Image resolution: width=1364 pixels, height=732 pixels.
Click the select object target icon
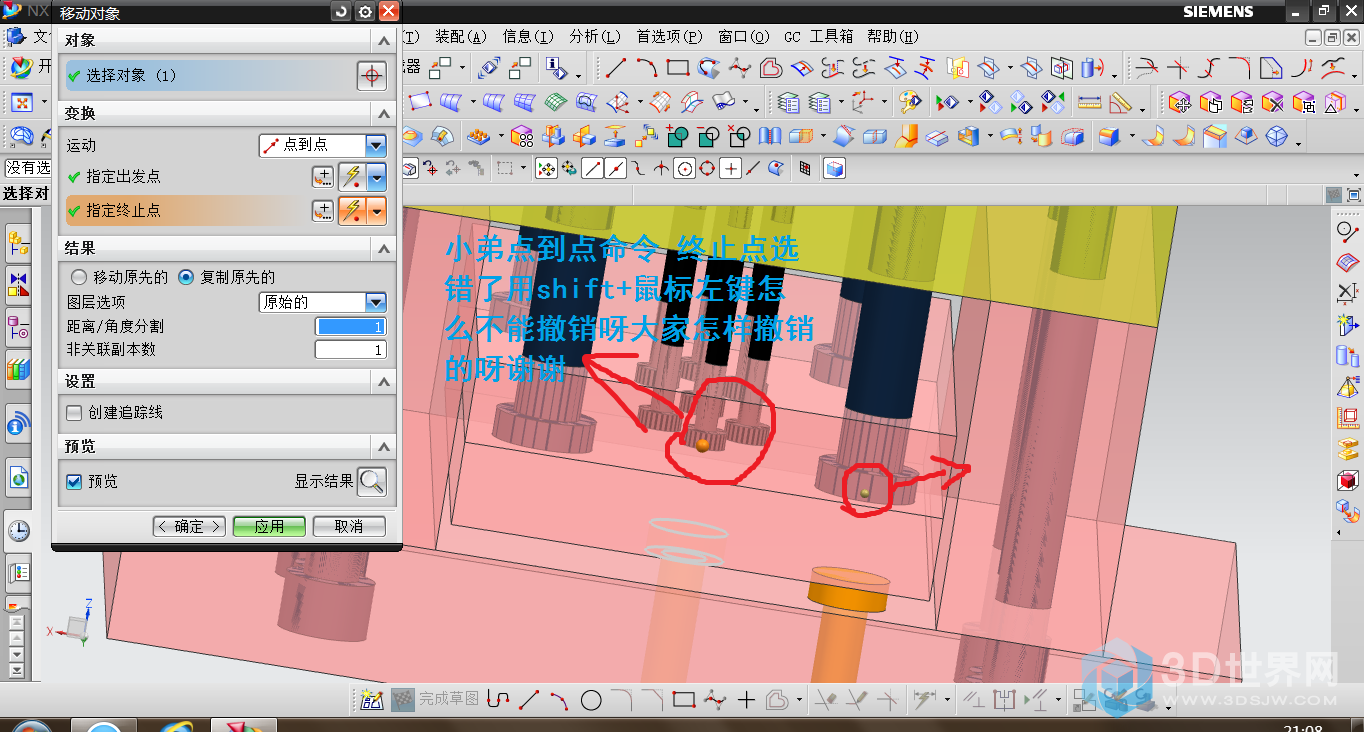[372, 75]
